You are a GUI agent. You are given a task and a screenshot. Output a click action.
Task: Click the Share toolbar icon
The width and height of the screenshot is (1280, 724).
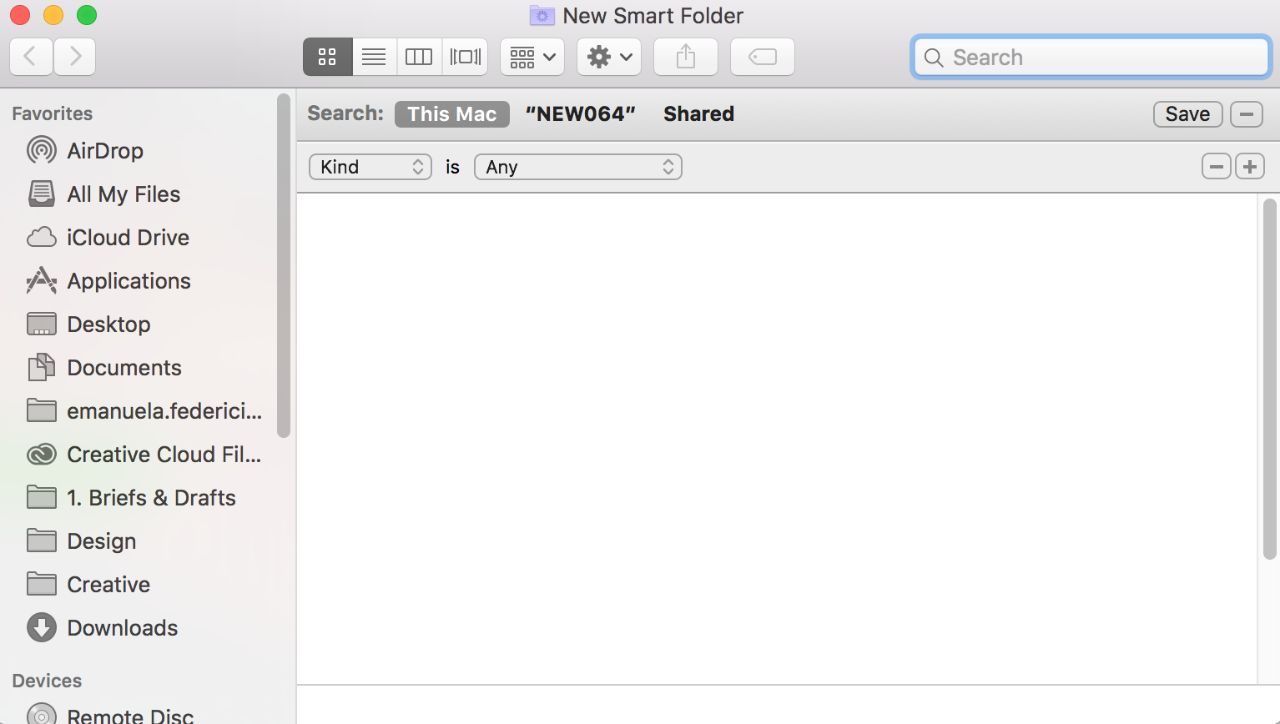coord(685,57)
